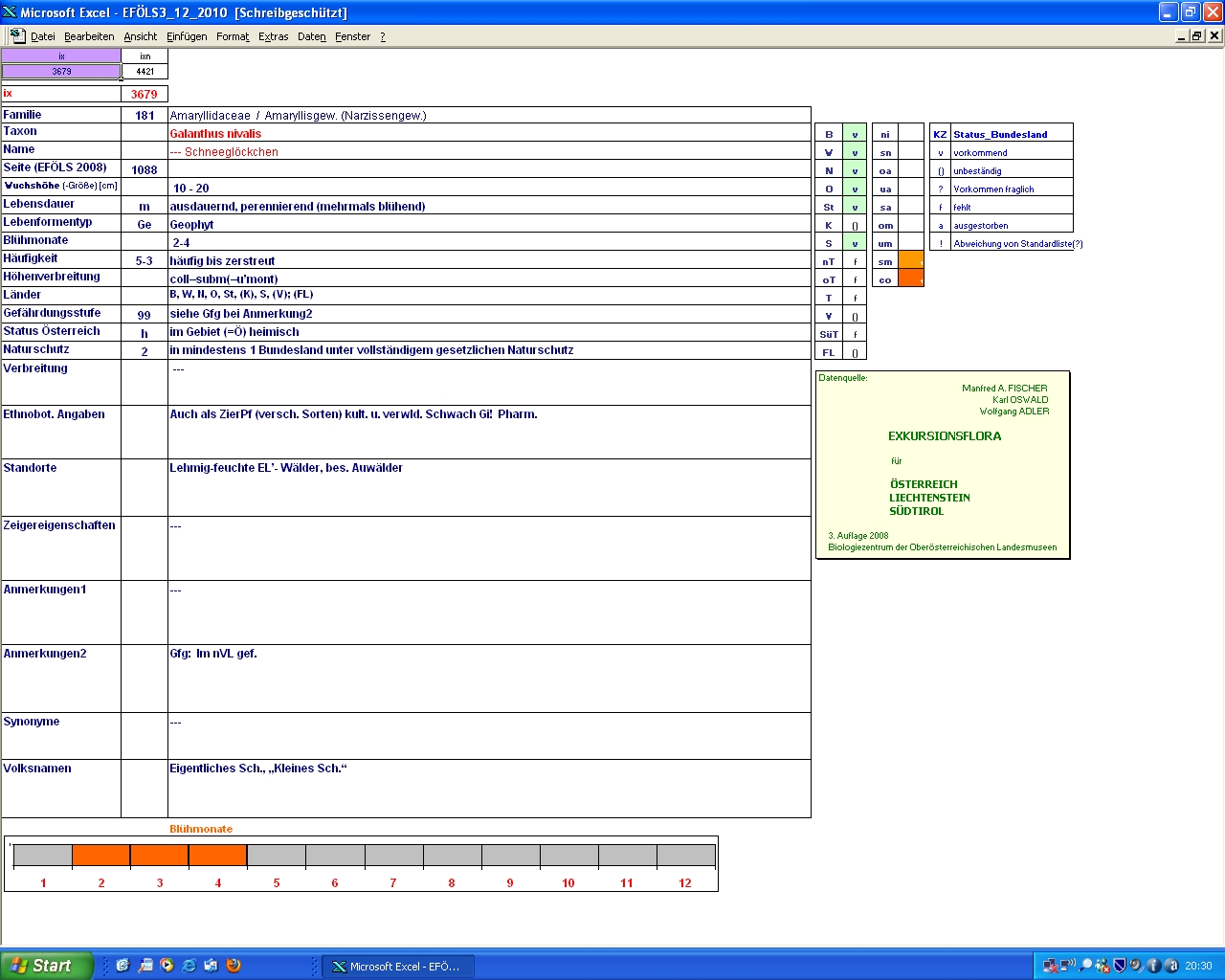The height and width of the screenshot is (980, 1225).
Task: Select the Gefährdungsstufe value 99 cell
Action: pyautogui.click(x=145, y=314)
